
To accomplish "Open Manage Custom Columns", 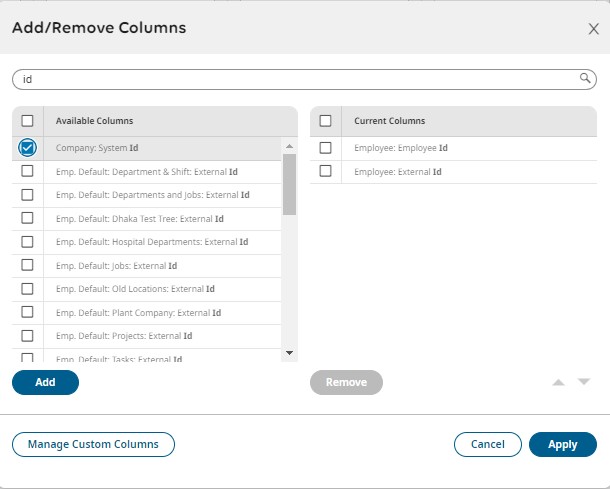I will click(93, 444).
